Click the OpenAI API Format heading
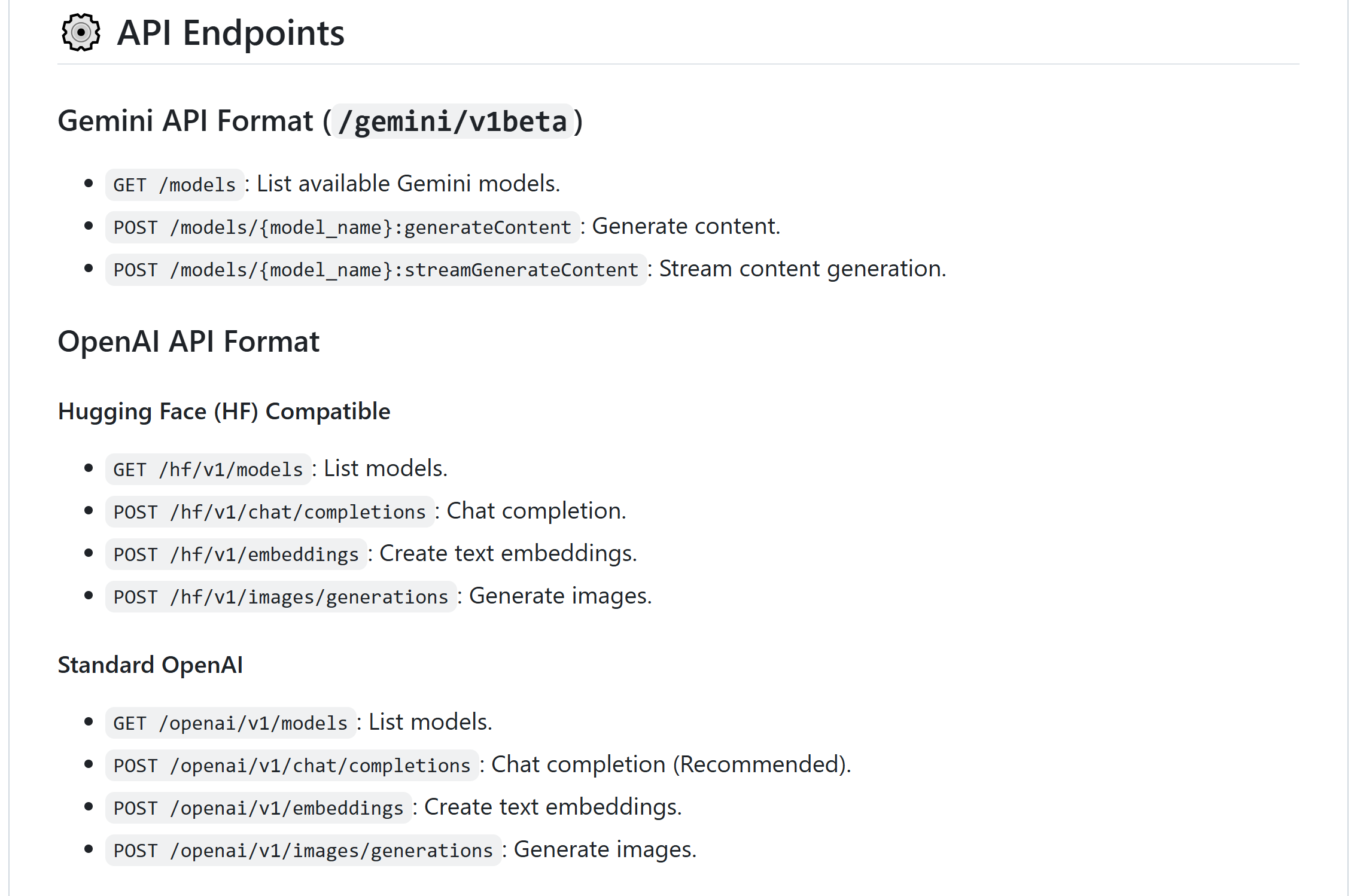1351x896 pixels. click(x=188, y=342)
